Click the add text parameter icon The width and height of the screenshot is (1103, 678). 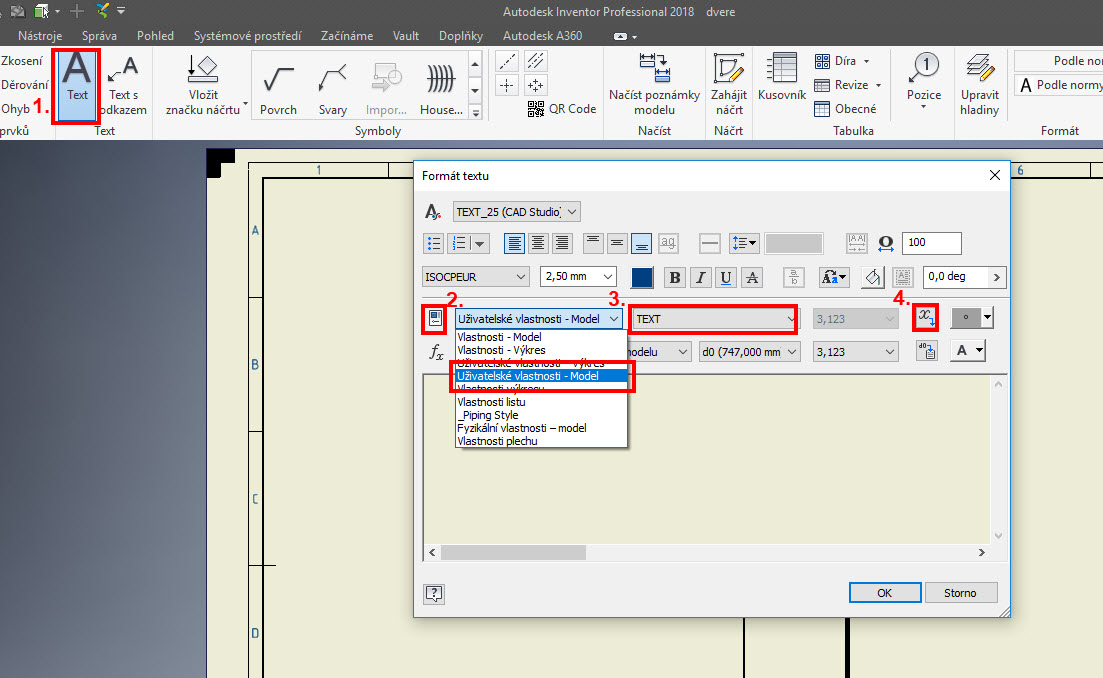pos(926,319)
